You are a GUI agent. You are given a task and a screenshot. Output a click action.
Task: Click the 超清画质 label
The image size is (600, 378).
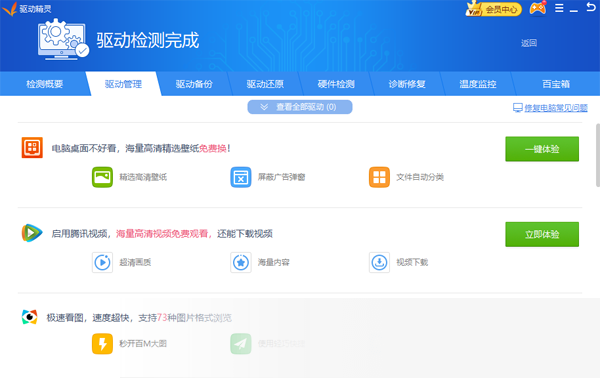pyautogui.click(x=135, y=262)
